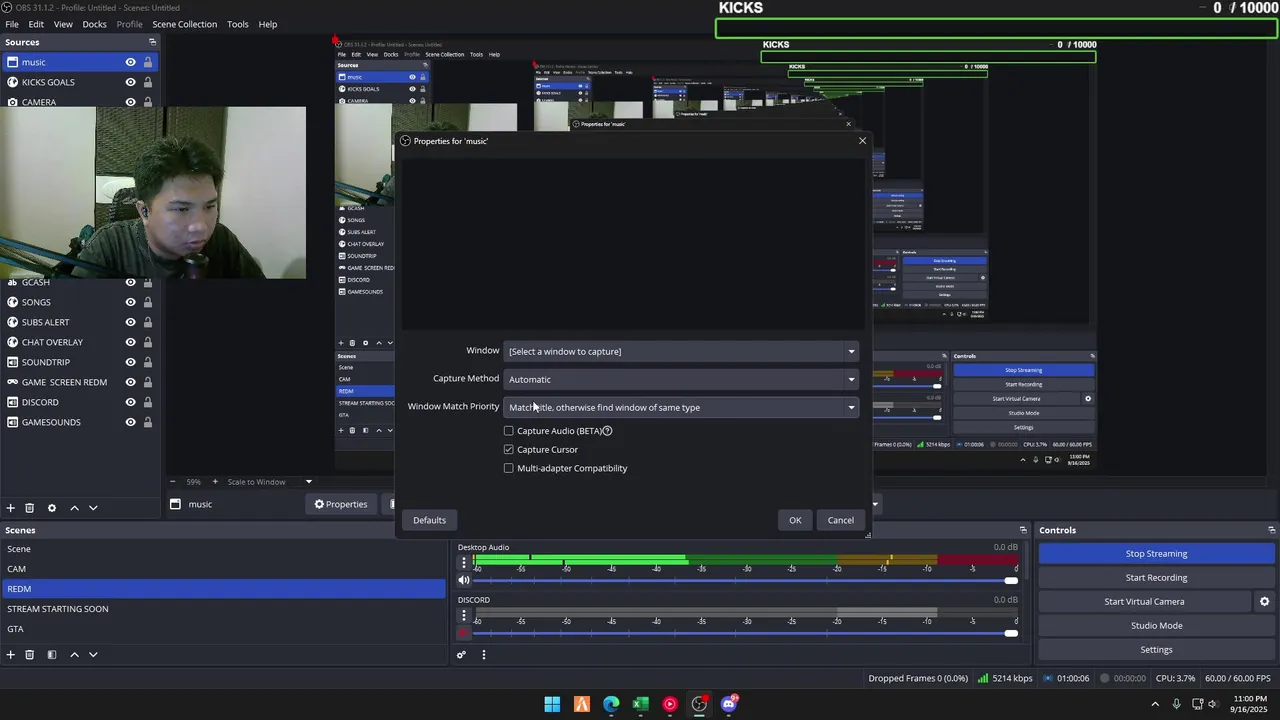
Task: Hide the music source with eye icon
Action: click(x=130, y=62)
